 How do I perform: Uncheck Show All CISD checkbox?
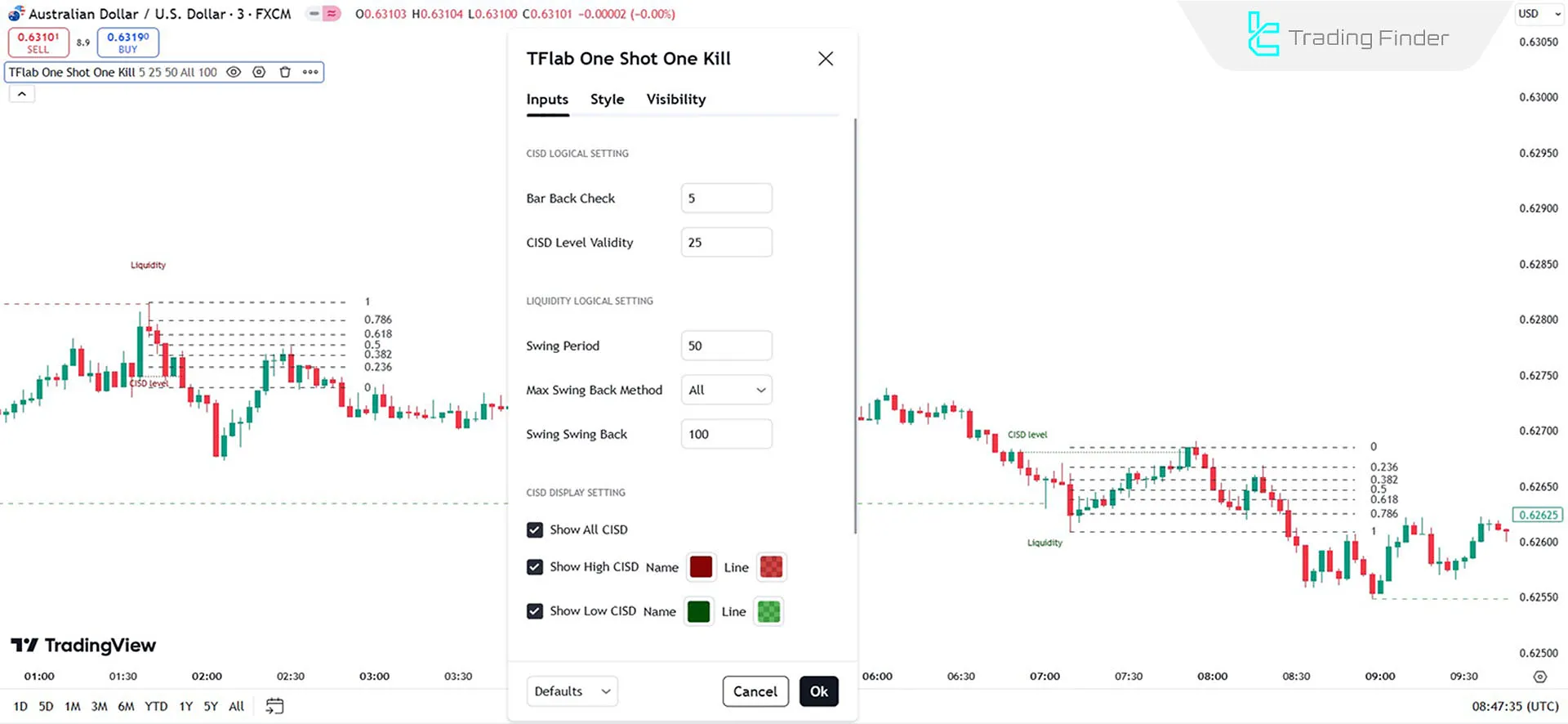tap(535, 530)
